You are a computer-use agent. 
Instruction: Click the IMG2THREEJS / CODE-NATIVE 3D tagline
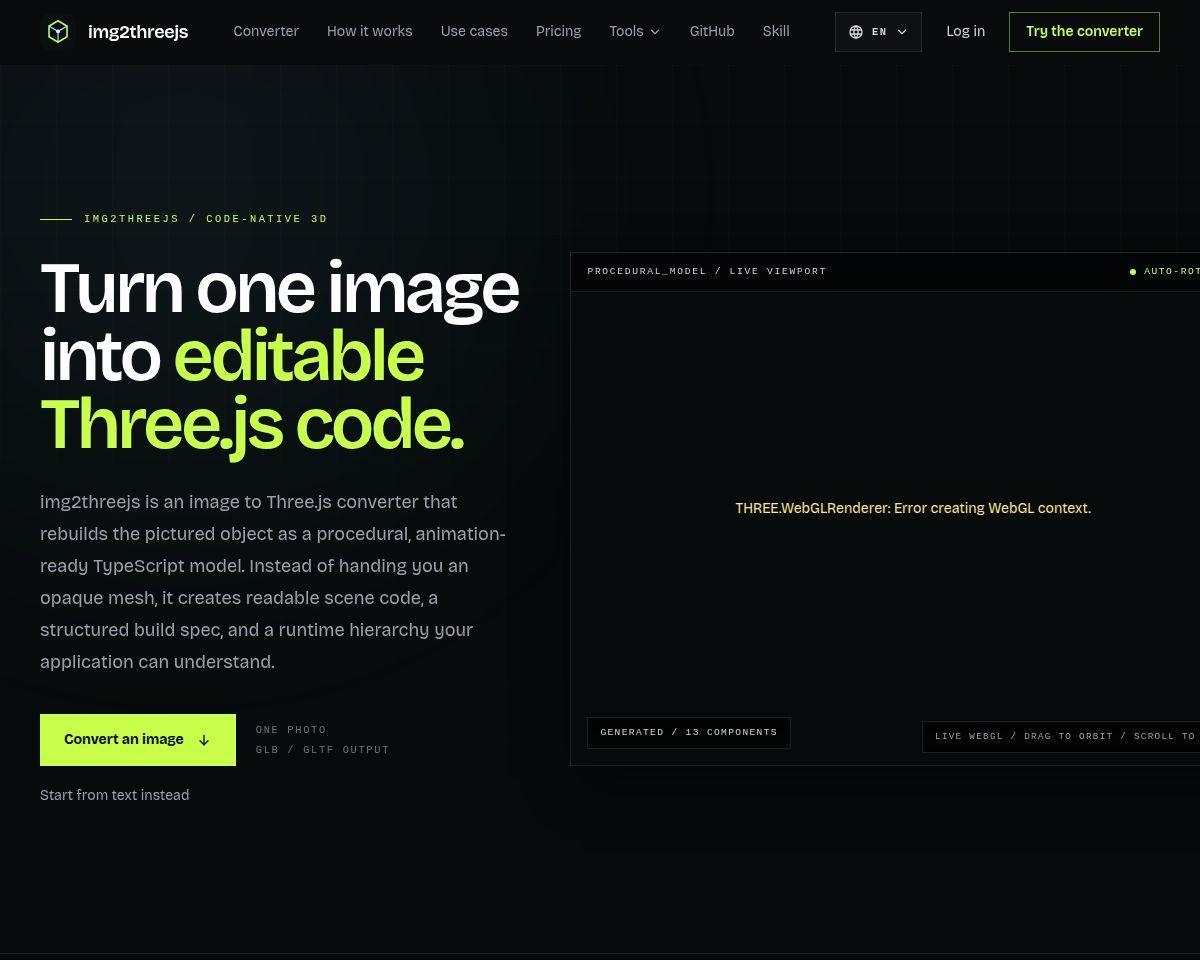click(x=206, y=218)
